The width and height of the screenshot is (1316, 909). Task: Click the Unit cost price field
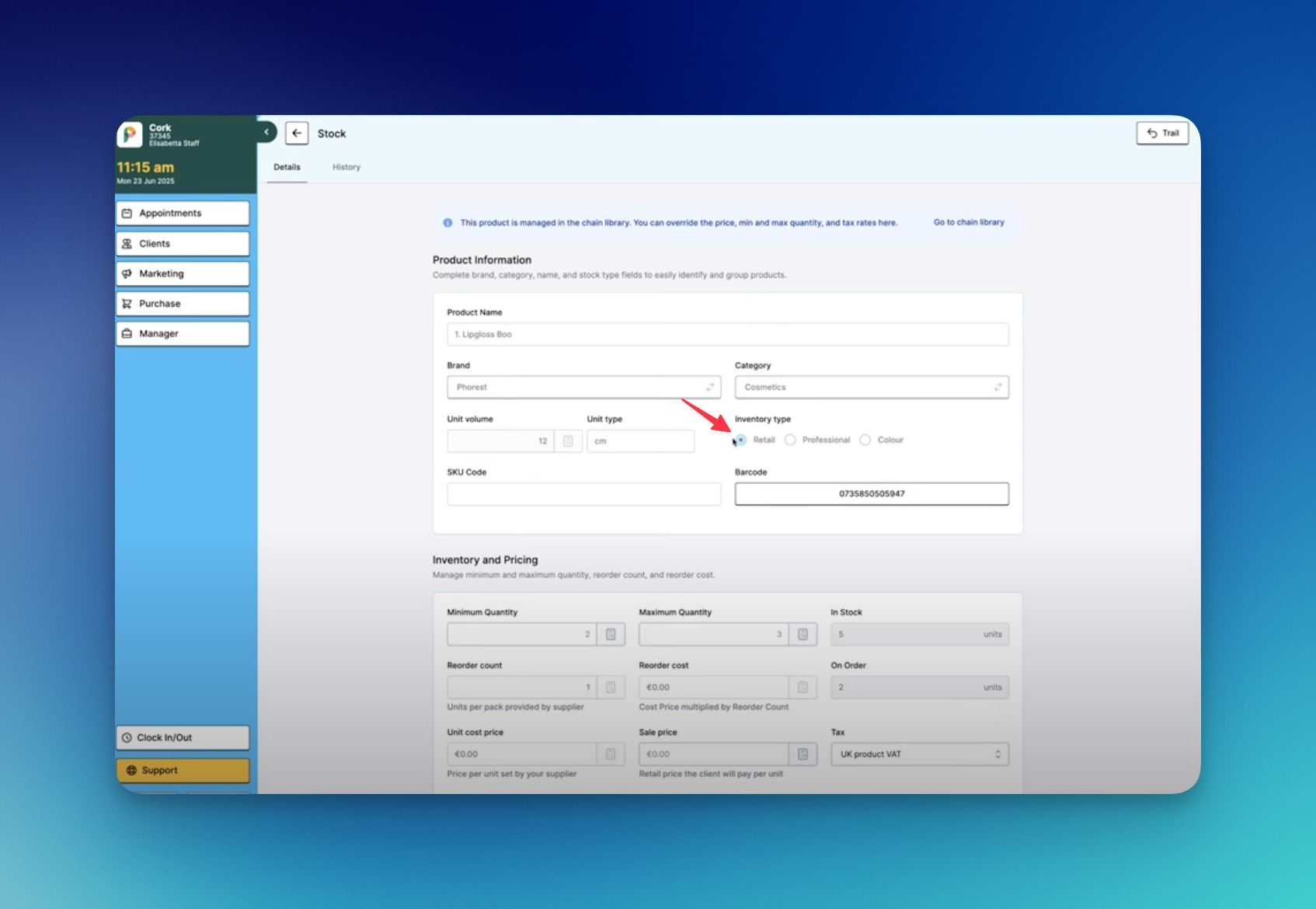point(522,754)
